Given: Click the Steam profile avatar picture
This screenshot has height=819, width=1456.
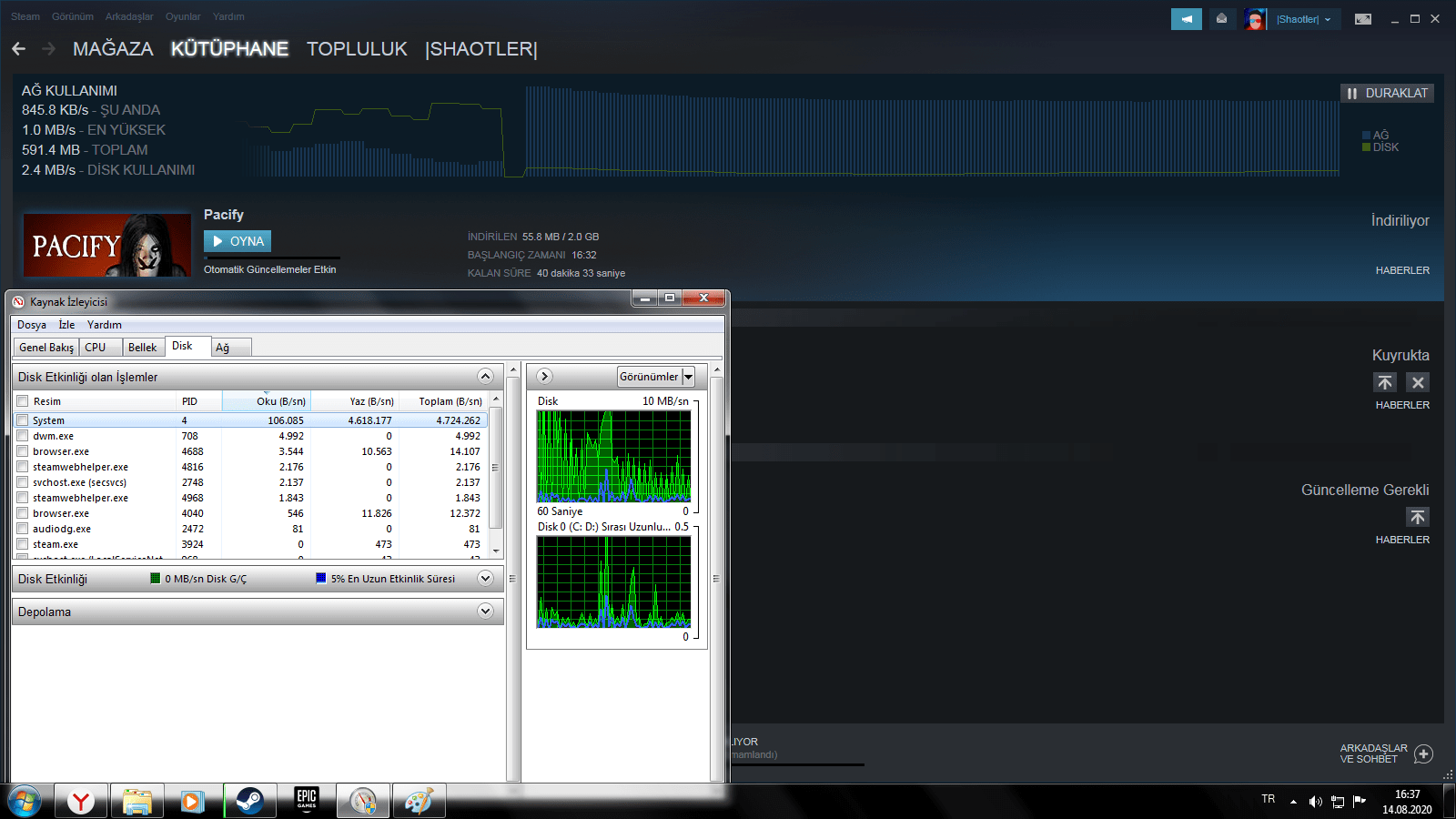Looking at the screenshot, I should pos(1255,19).
